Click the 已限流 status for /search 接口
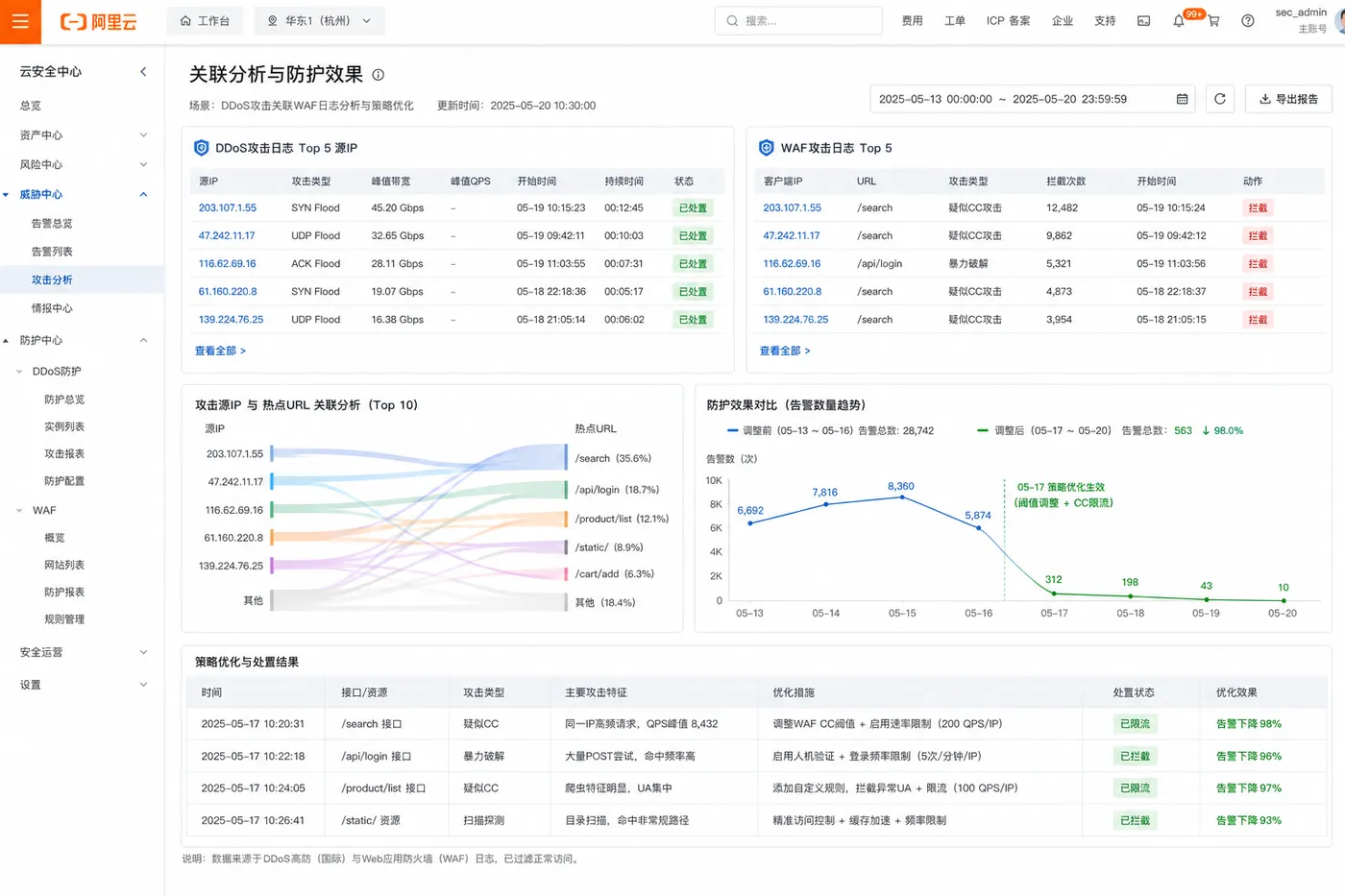 coord(1135,724)
